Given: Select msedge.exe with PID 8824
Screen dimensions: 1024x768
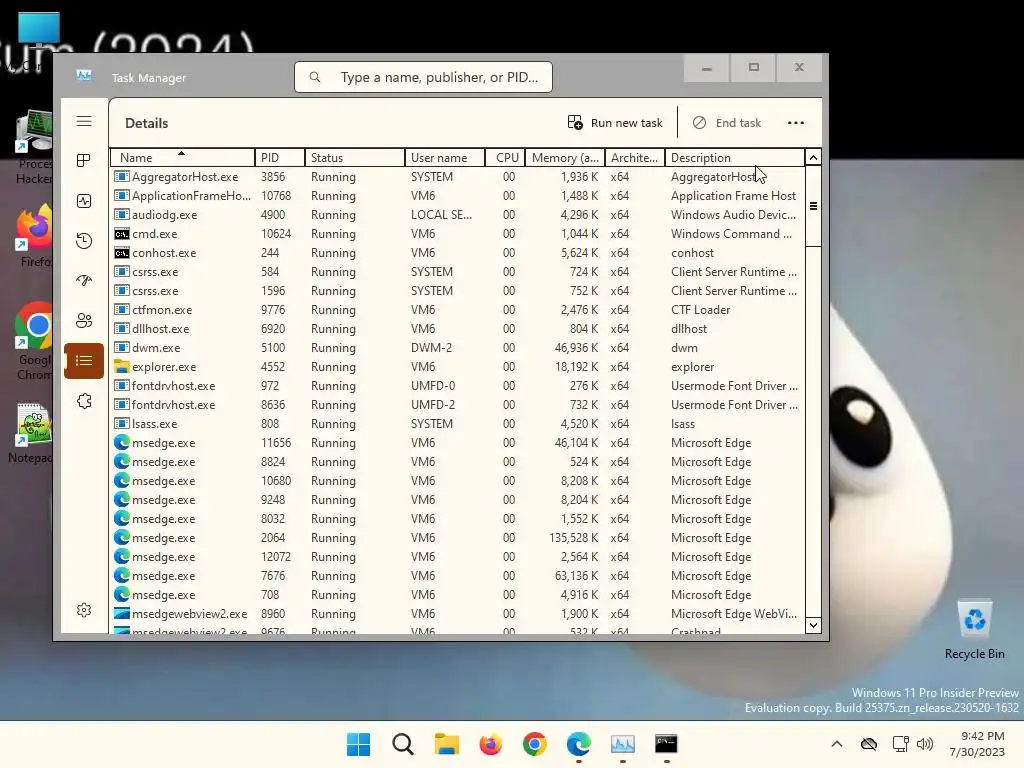Looking at the screenshot, I should 457,462.
